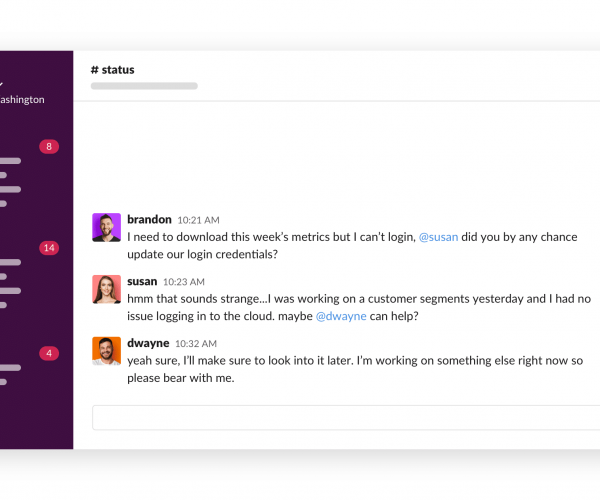This screenshot has width=600, height=500.
Task: Open the @susan mention link
Action: click(439, 237)
